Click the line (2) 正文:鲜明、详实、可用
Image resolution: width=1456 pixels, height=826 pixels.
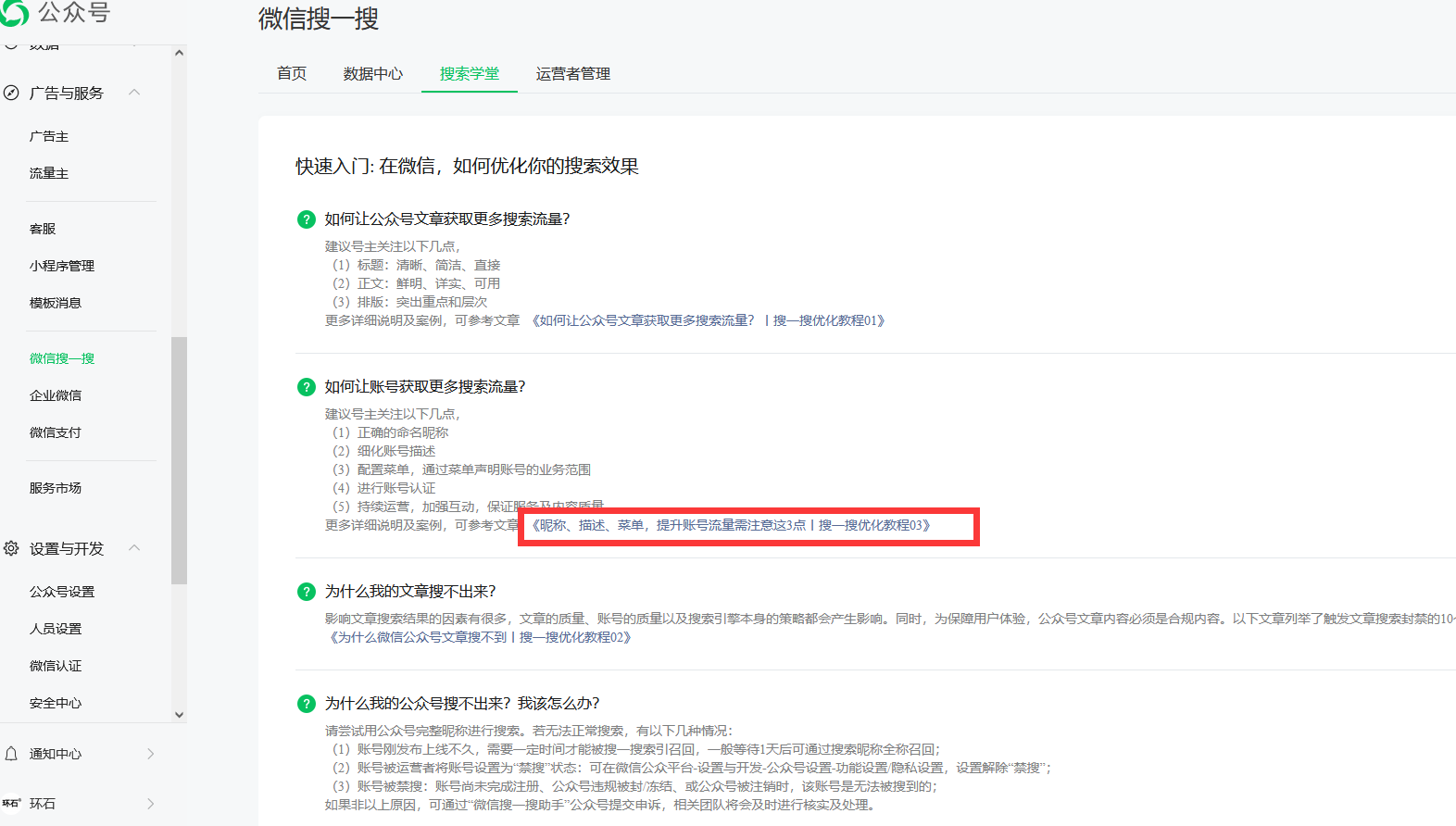click(x=416, y=283)
